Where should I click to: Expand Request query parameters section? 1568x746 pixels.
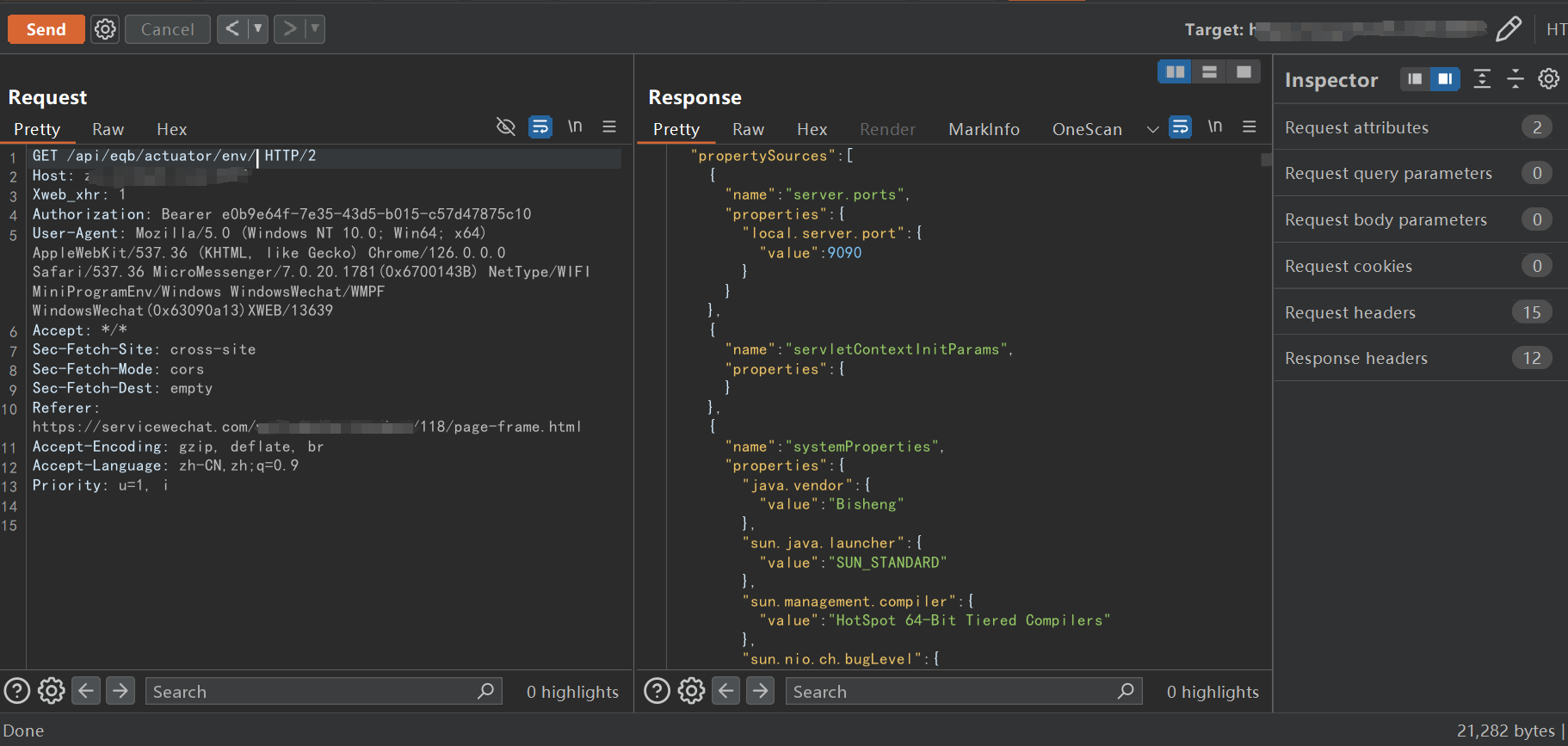coord(1420,173)
